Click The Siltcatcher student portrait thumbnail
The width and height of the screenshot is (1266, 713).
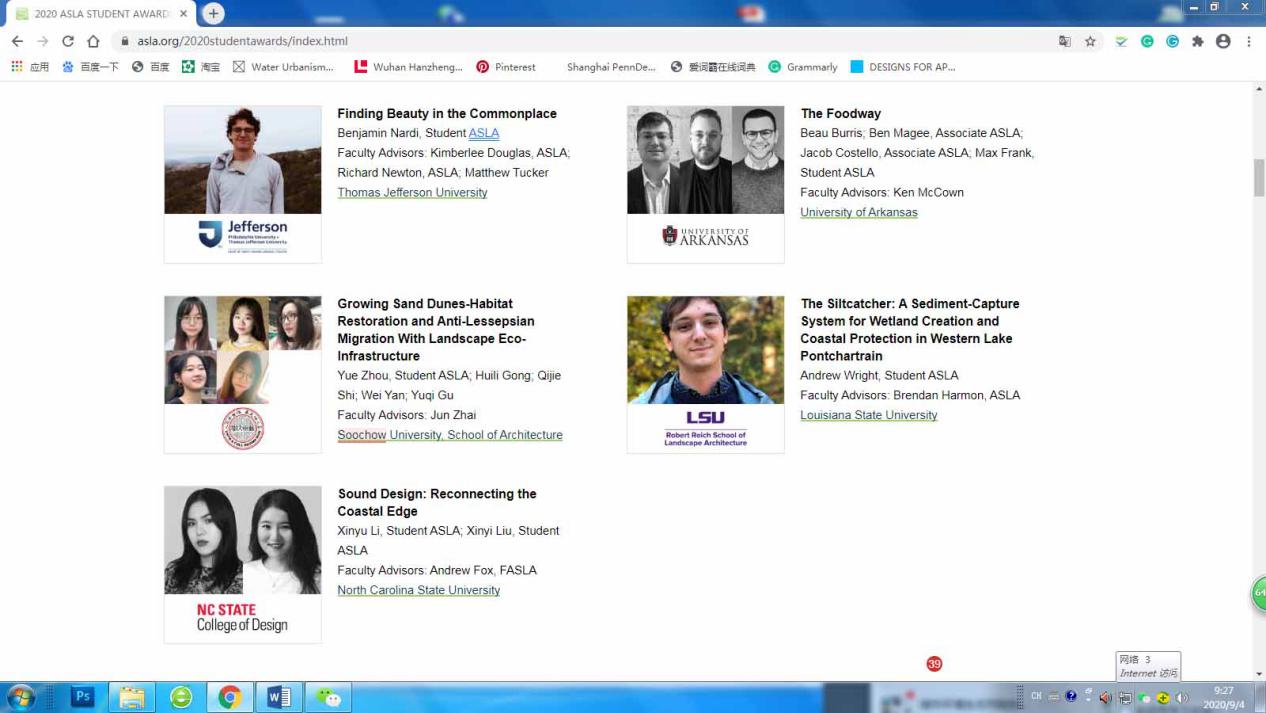(705, 350)
